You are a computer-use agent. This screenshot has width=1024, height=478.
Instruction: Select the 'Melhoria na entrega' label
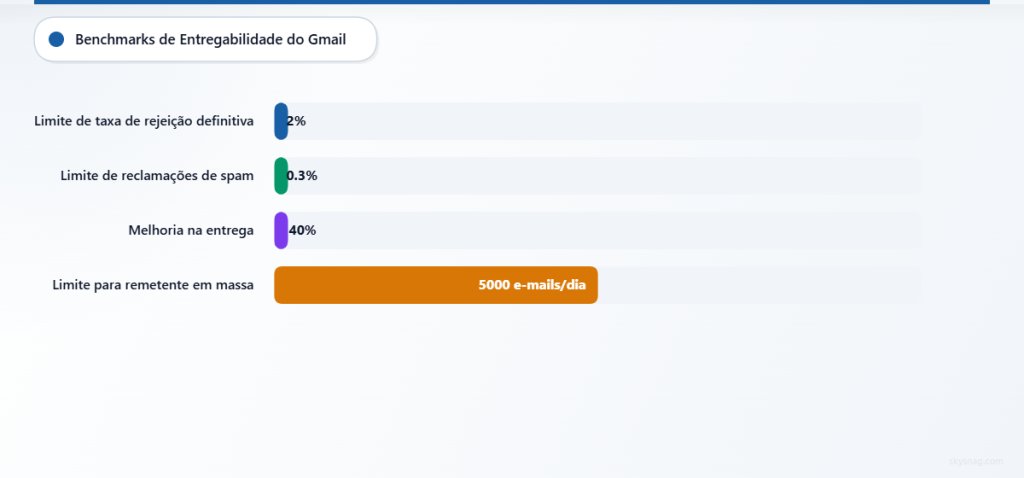(191, 230)
